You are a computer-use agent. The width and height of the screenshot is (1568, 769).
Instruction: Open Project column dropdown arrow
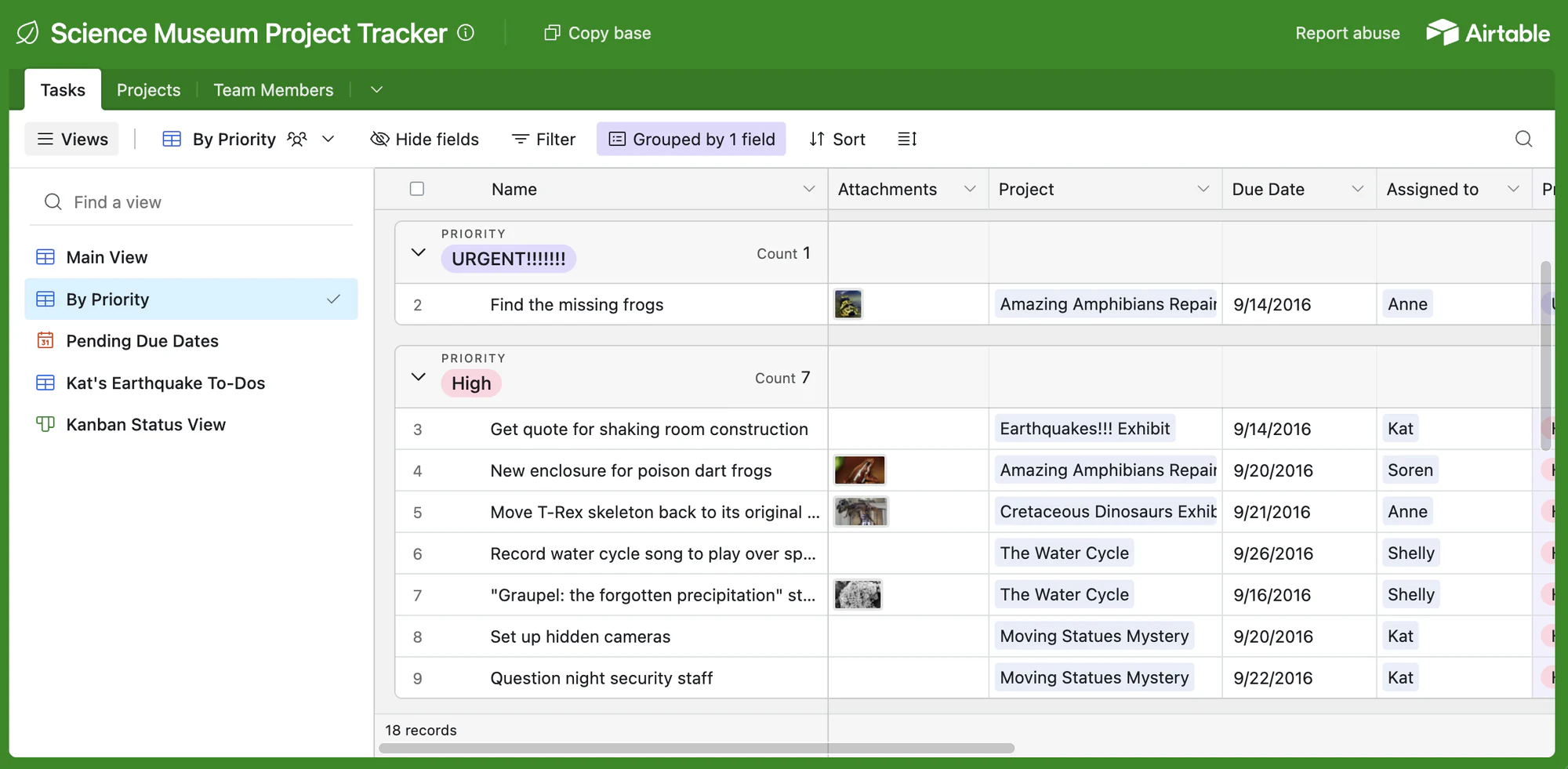tap(1203, 189)
